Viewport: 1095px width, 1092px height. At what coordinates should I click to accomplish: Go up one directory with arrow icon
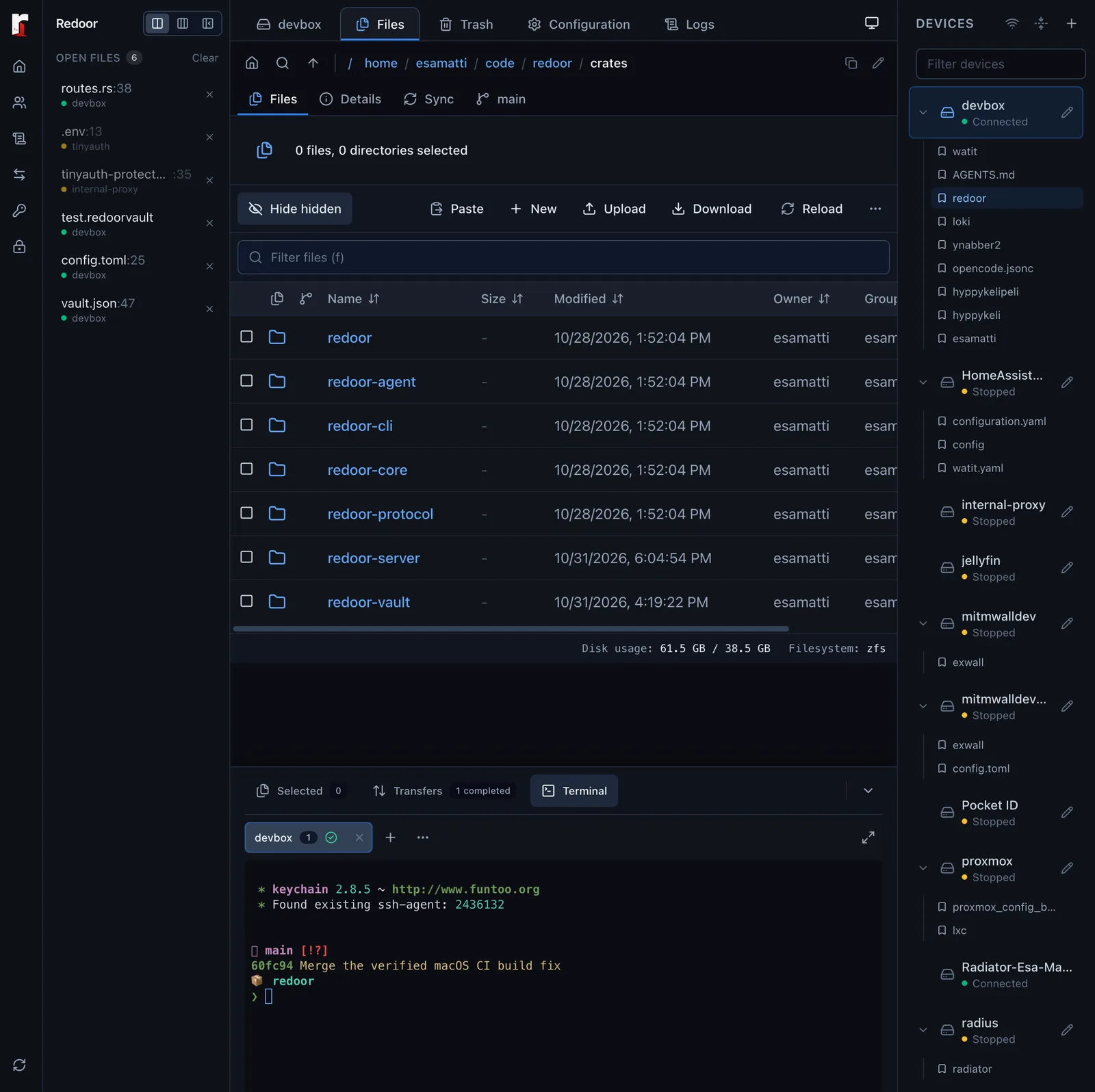tap(313, 63)
